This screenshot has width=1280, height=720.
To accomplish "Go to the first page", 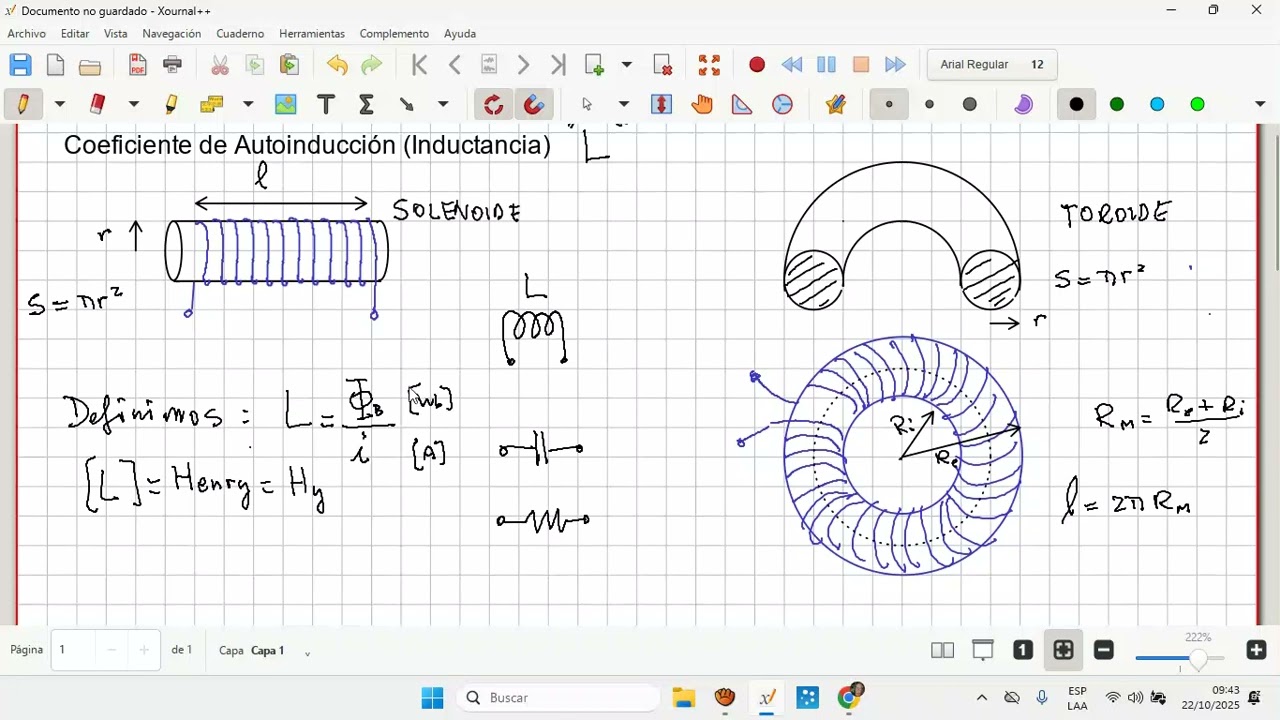I will click(x=420, y=65).
